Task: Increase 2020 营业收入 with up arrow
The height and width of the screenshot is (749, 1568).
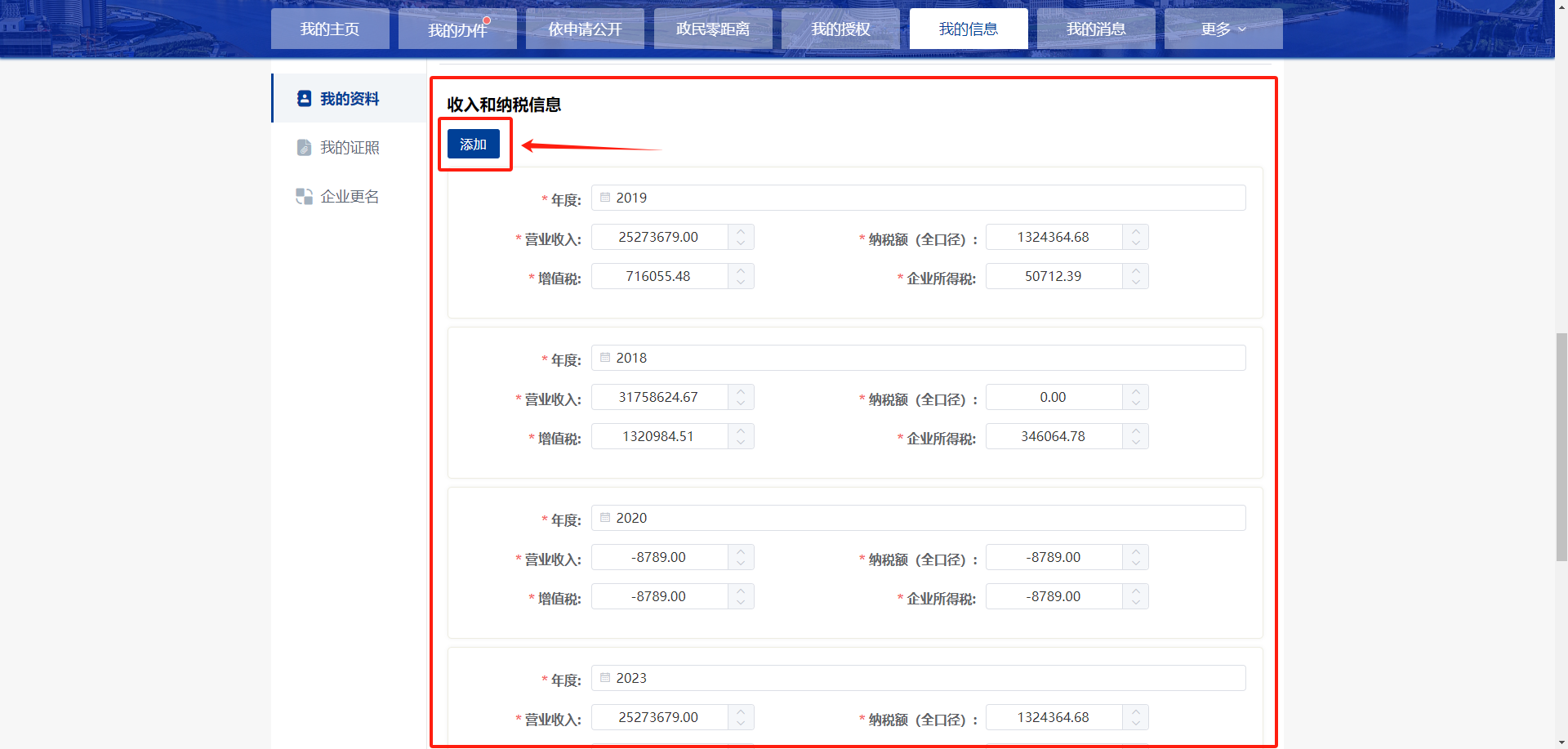Action: [741, 551]
